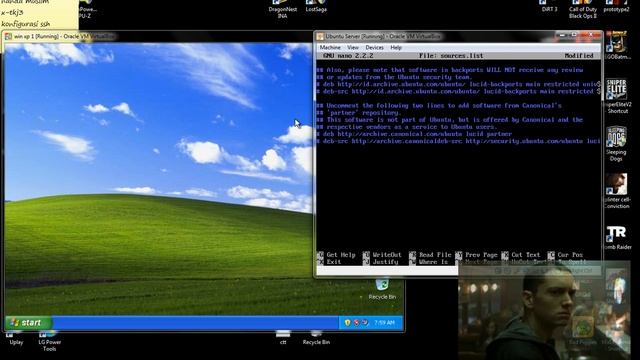Open the Help menu in Ubuntu Server window
Viewport: 640px width, 360px height.
396,48
